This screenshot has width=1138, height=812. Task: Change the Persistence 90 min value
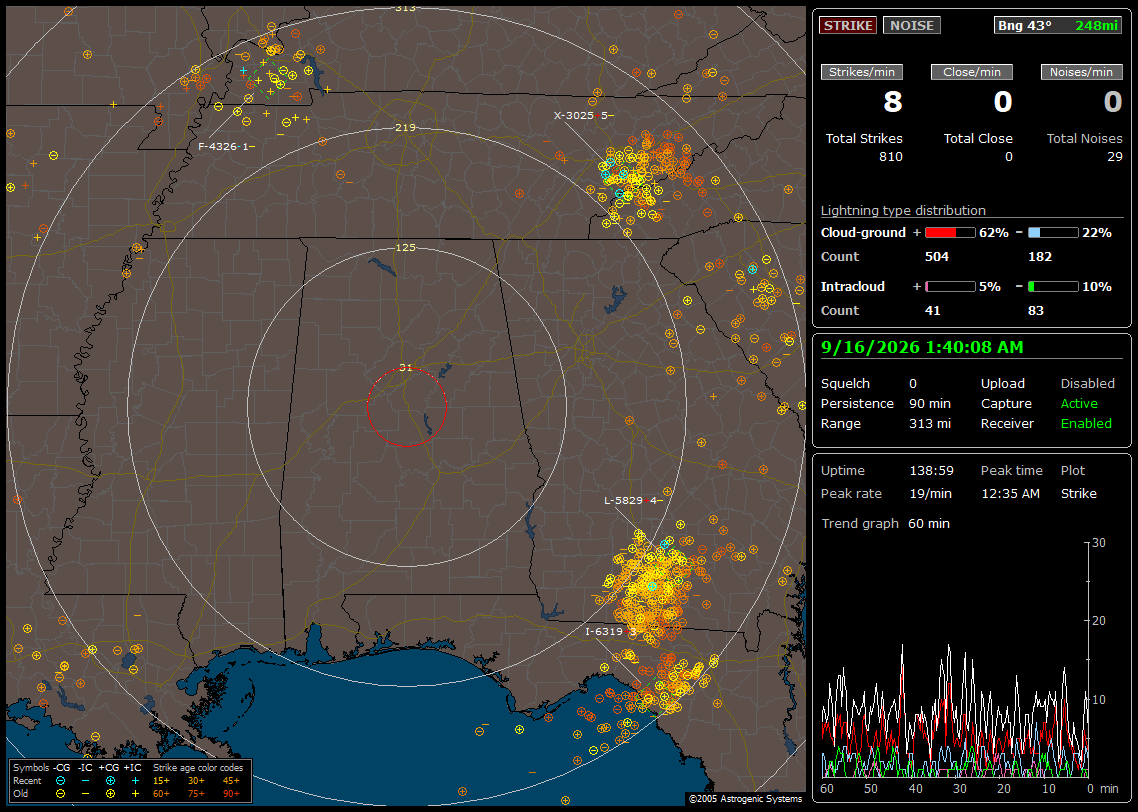coord(930,403)
